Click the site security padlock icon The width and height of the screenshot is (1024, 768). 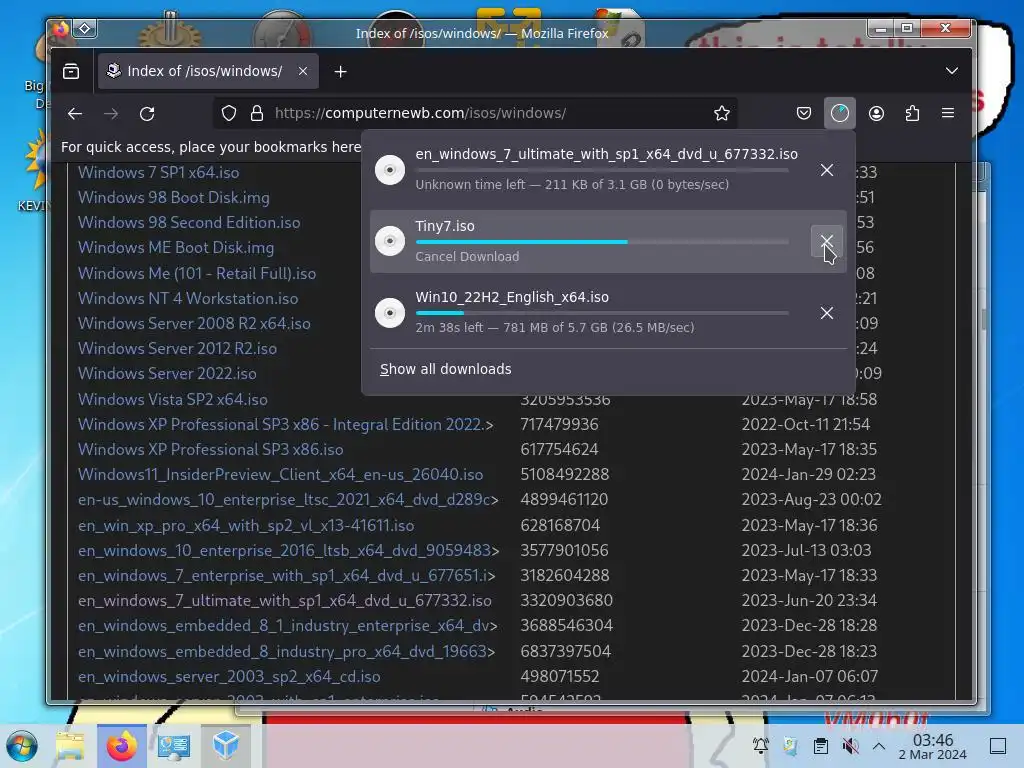point(257,114)
